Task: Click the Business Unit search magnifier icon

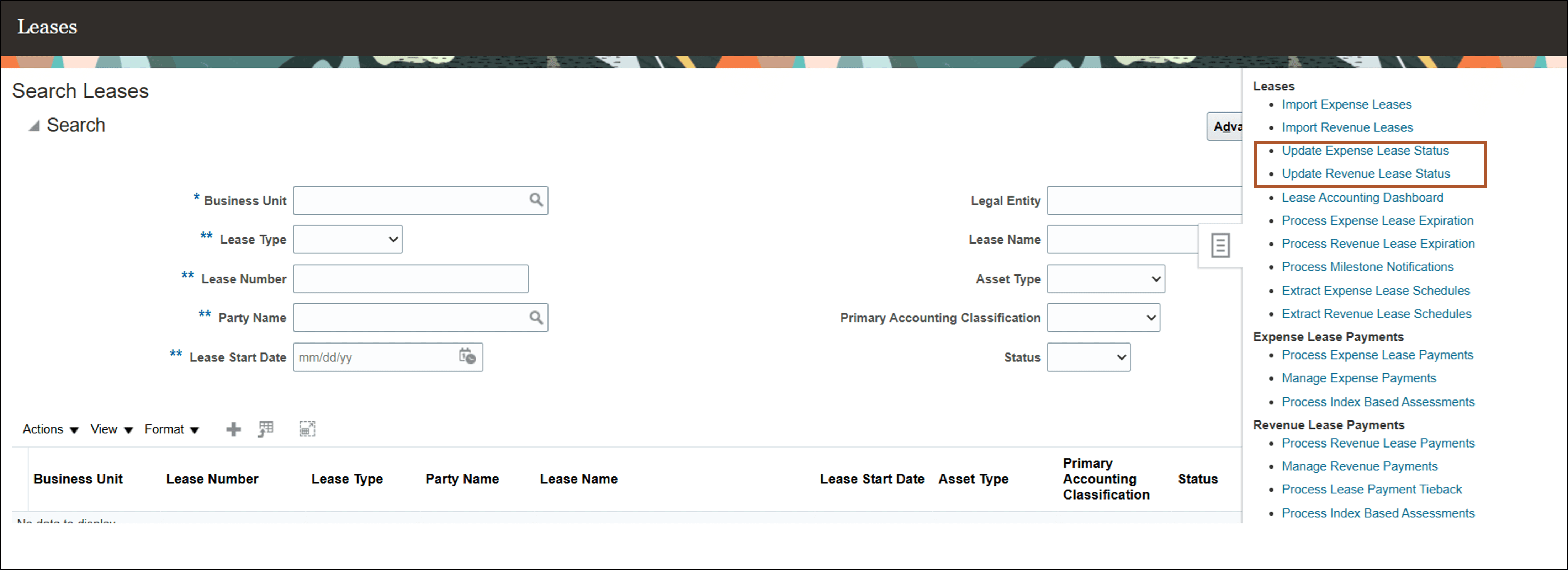Action: coord(536,200)
